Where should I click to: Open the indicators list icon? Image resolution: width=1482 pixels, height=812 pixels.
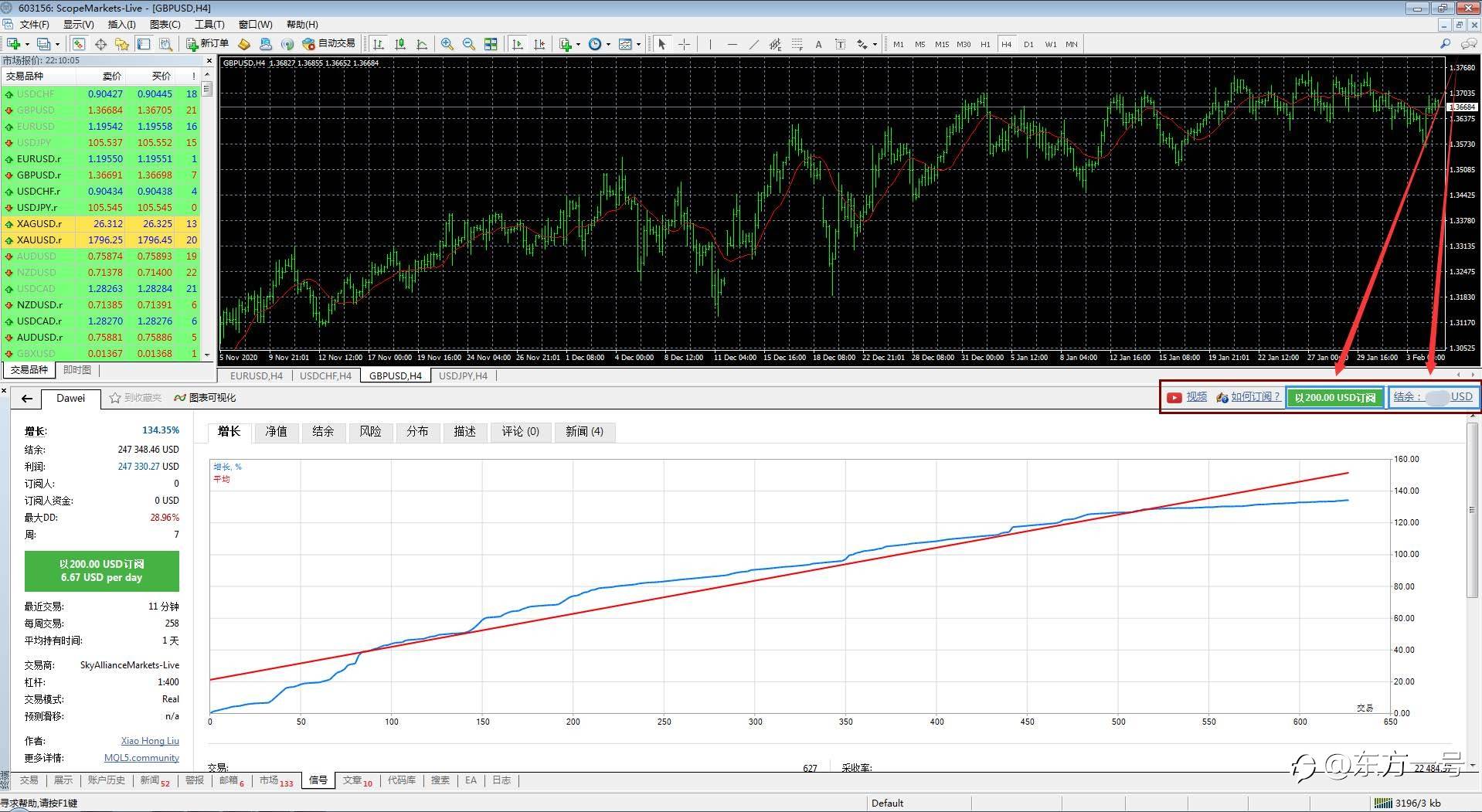(565, 44)
